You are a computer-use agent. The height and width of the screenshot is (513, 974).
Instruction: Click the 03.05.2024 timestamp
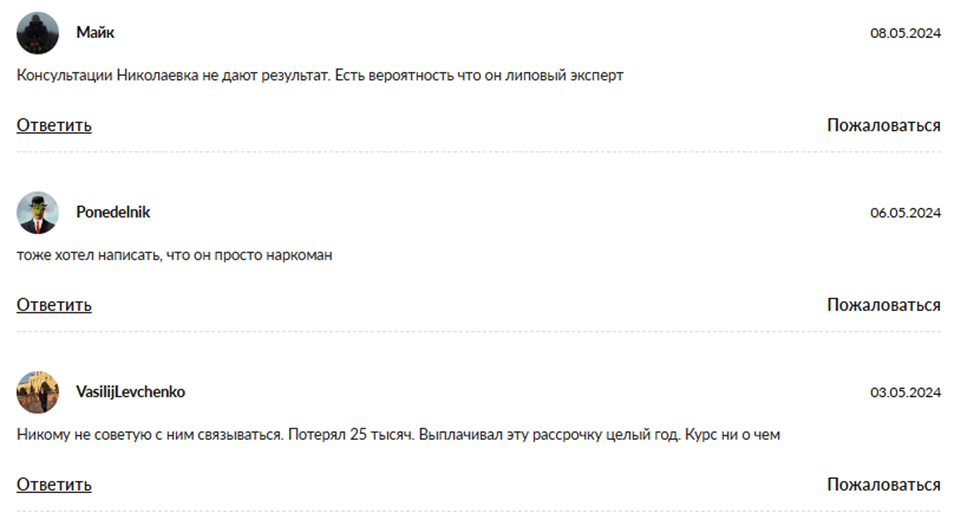point(905,392)
